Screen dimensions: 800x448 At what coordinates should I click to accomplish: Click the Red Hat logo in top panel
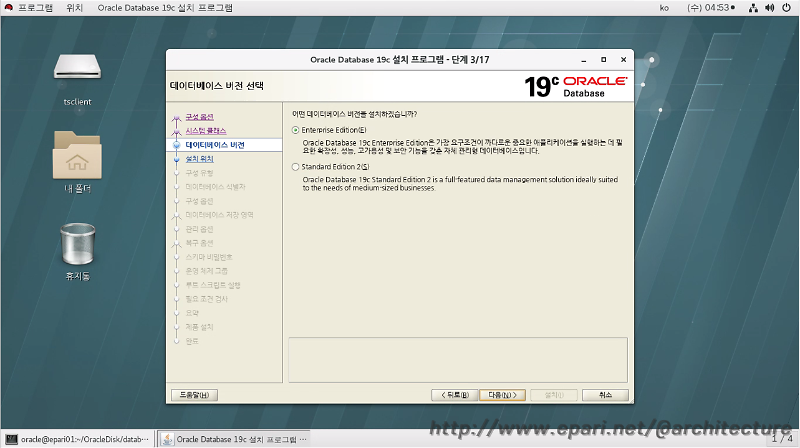[8, 8]
